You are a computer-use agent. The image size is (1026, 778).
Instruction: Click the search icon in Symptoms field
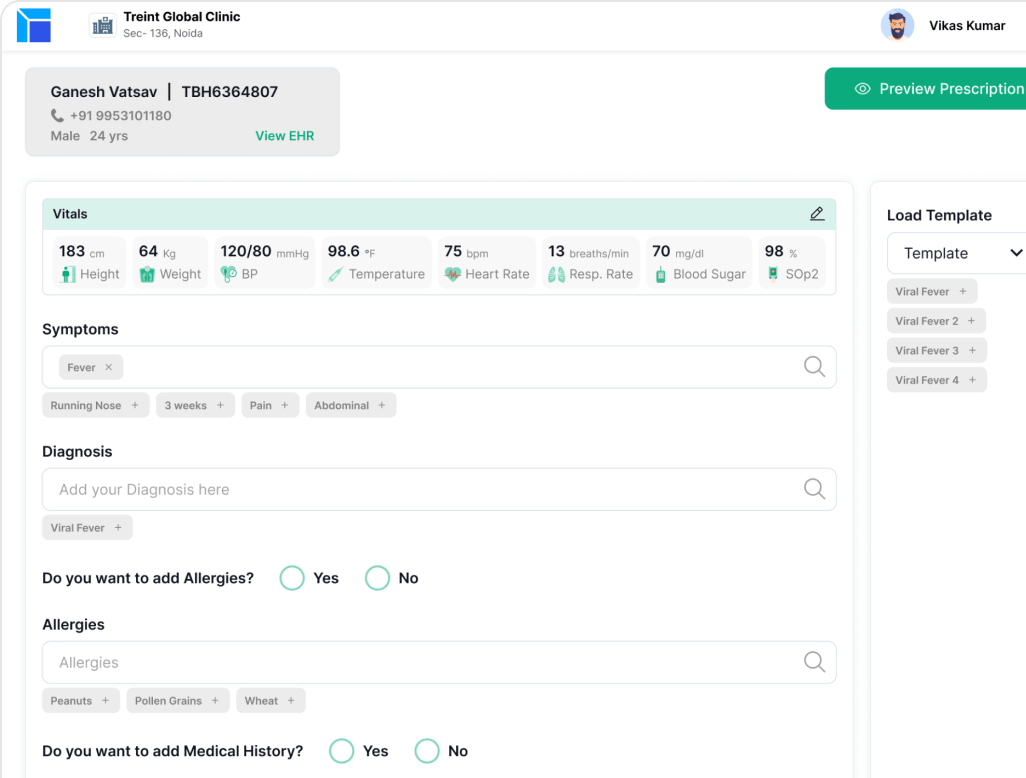click(x=814, y=367)
